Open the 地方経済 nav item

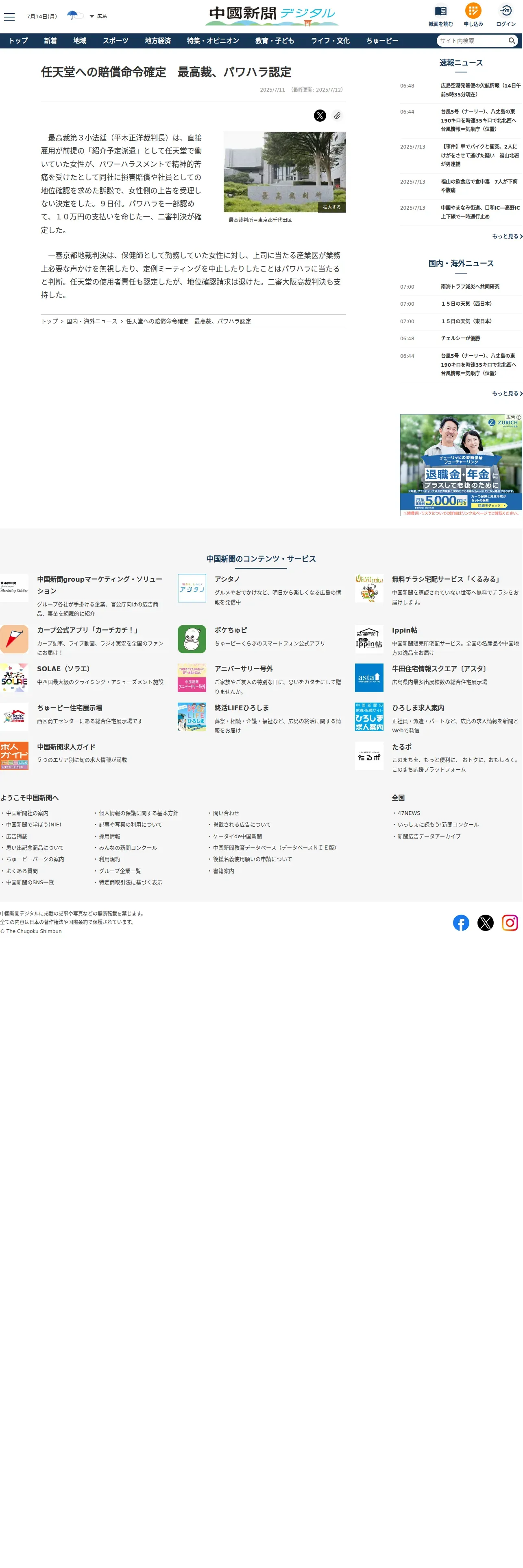click(x=157, y=41)
